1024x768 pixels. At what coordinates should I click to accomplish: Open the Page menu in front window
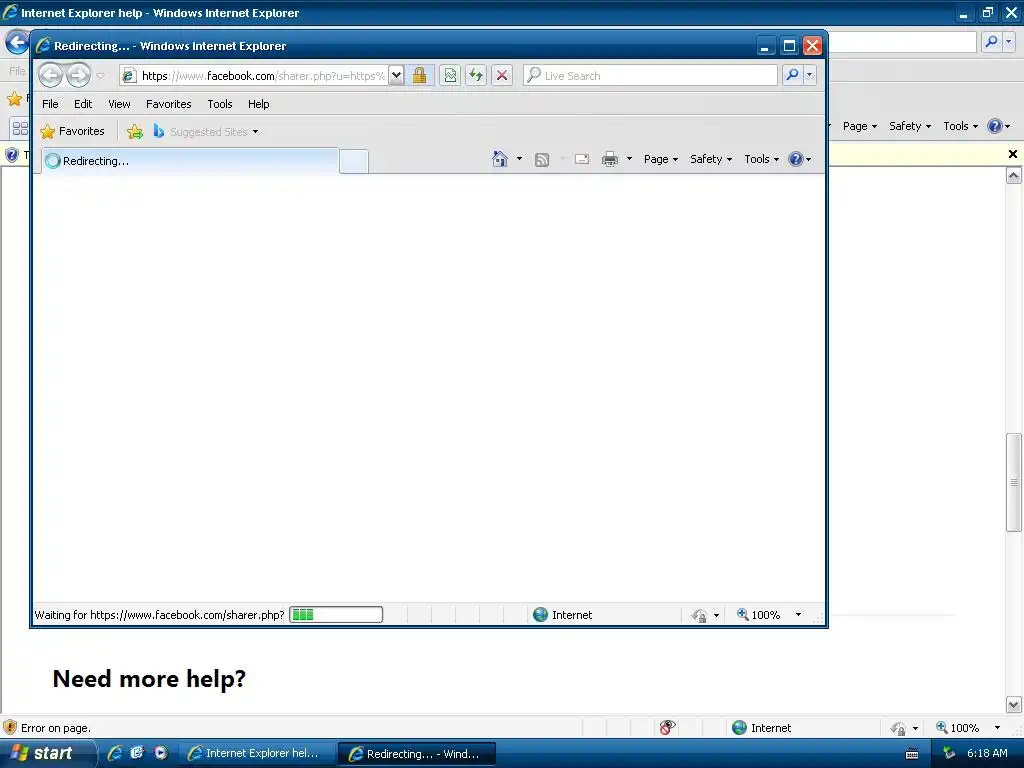(x=661, y=159)
